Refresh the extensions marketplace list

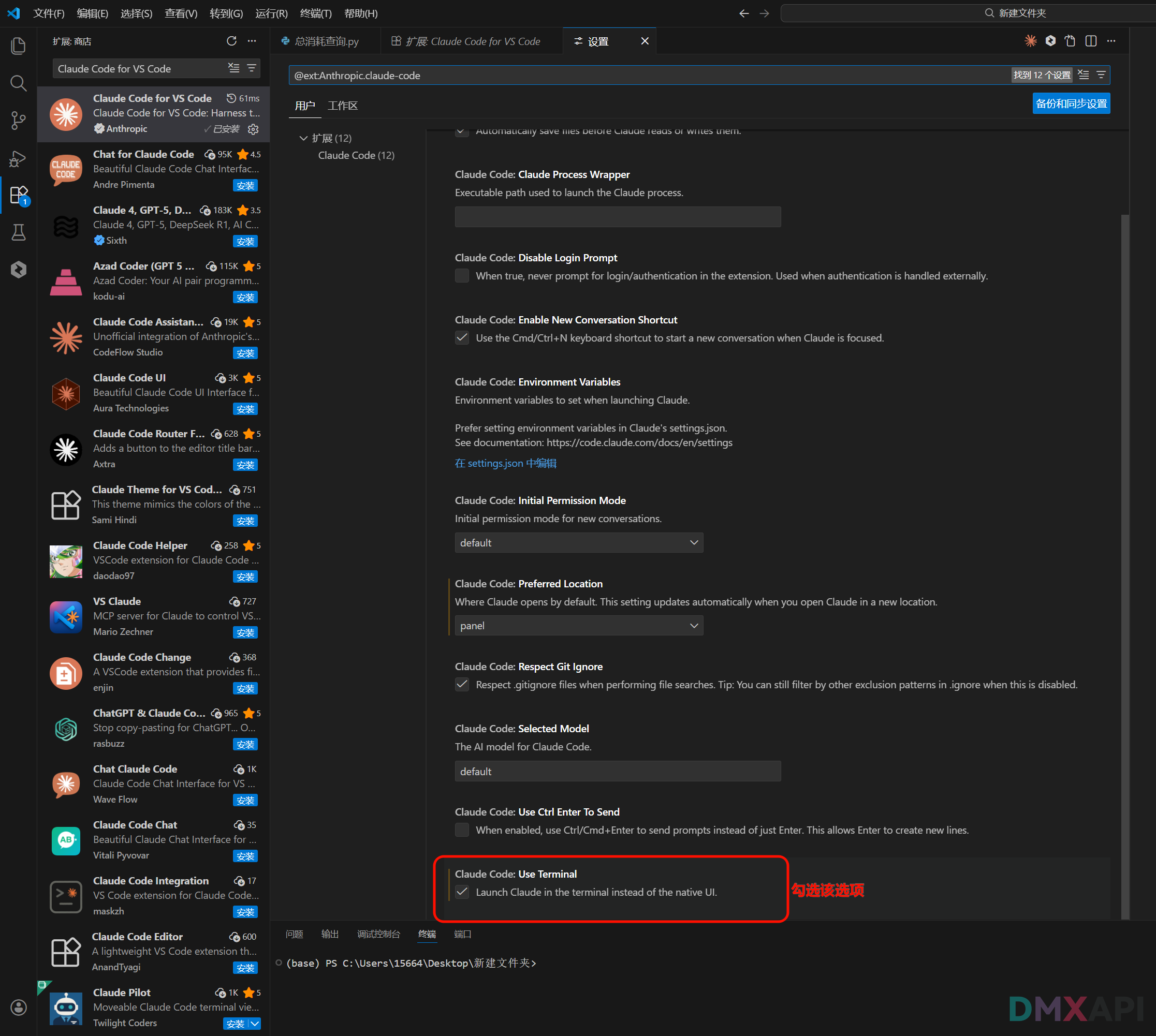click(x=231, y=41)
